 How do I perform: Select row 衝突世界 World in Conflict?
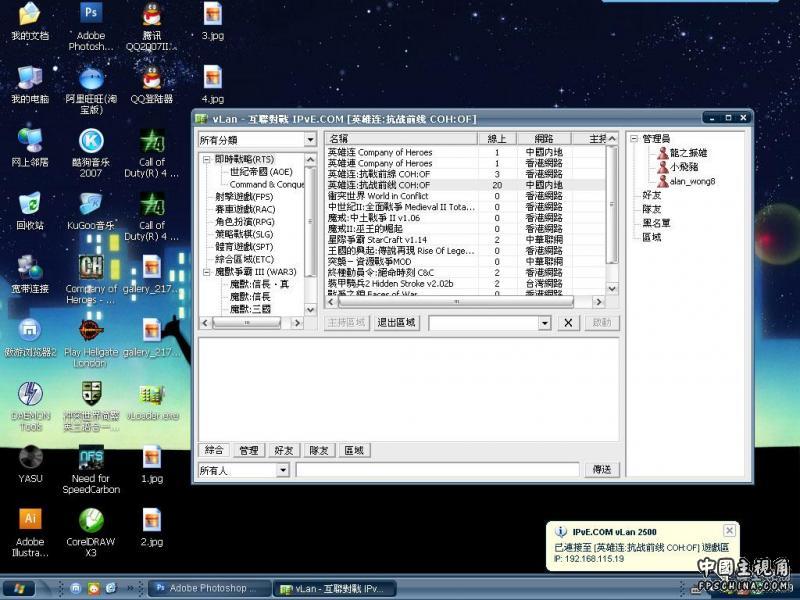pos(465,196)
